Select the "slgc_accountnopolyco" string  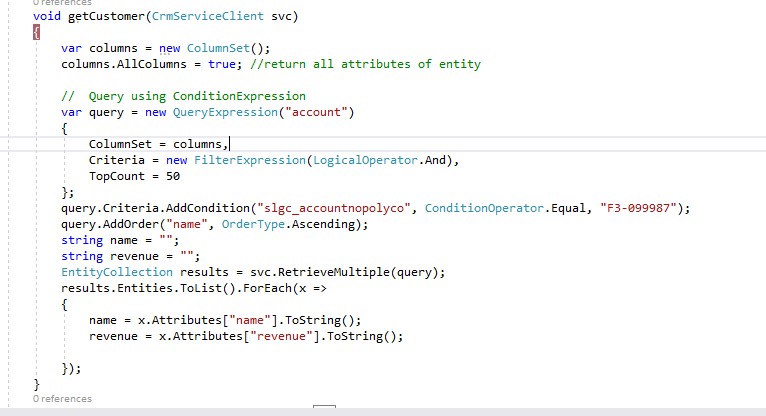coord(334,208)
